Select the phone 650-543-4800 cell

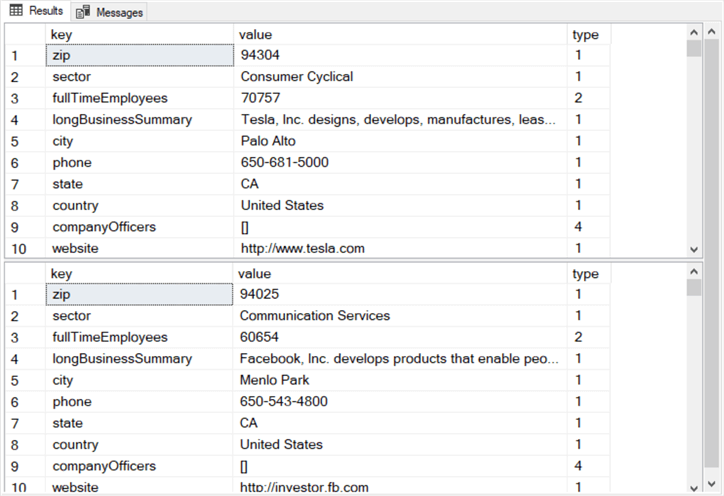400,401
